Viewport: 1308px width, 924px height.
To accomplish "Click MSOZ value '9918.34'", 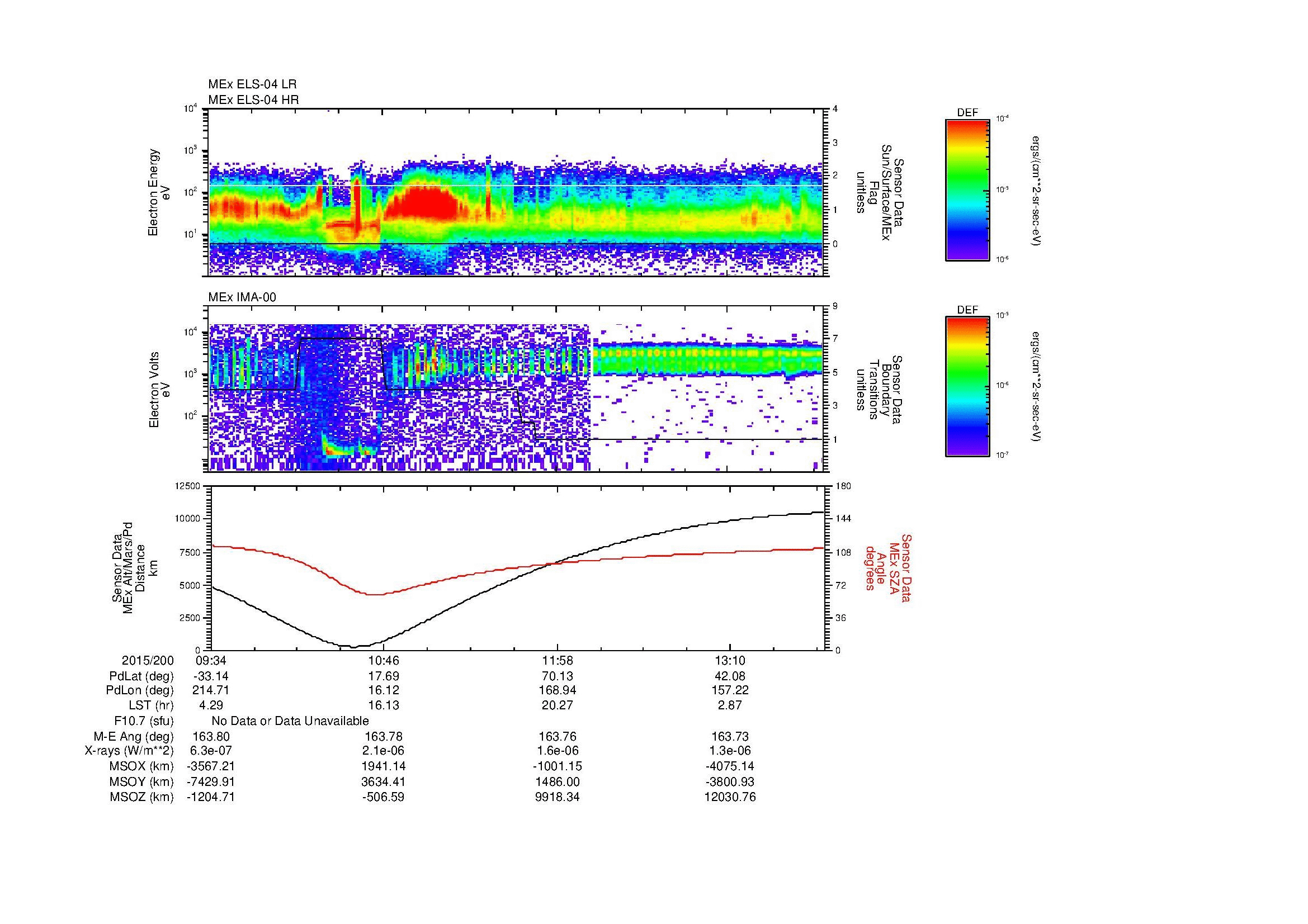I will coord(557,797).
